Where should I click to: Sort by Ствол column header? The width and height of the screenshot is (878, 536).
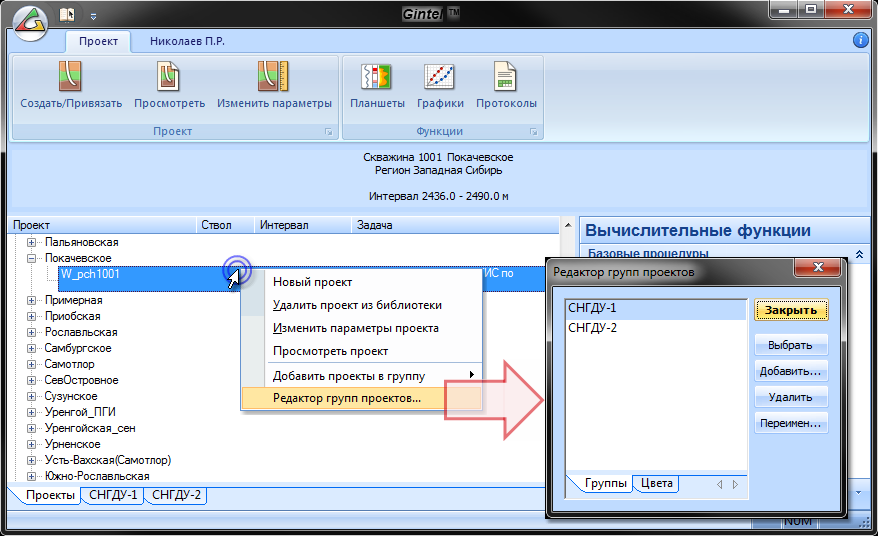point(225,225)
